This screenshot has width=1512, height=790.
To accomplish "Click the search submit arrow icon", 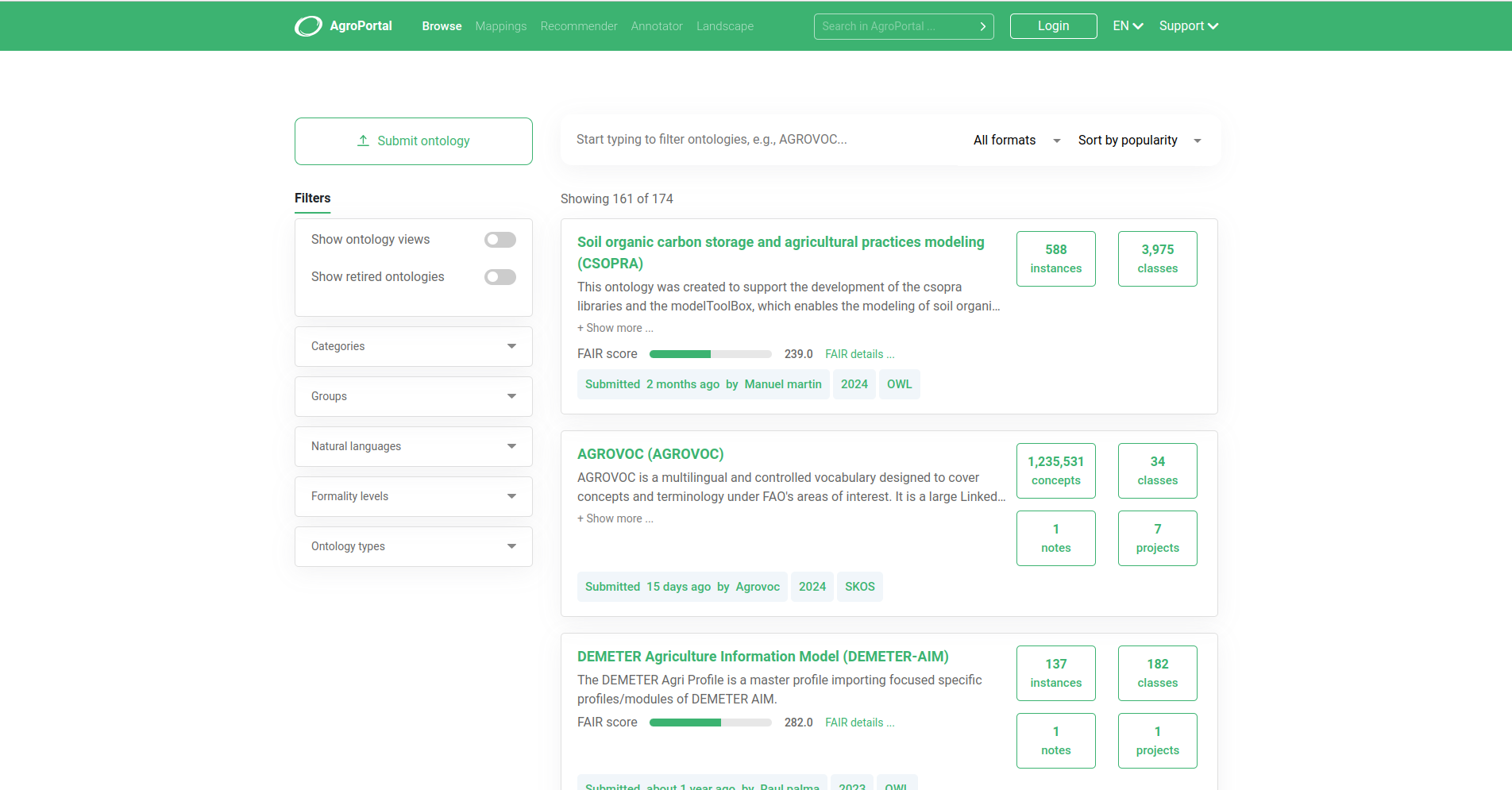I will (982, 26).
